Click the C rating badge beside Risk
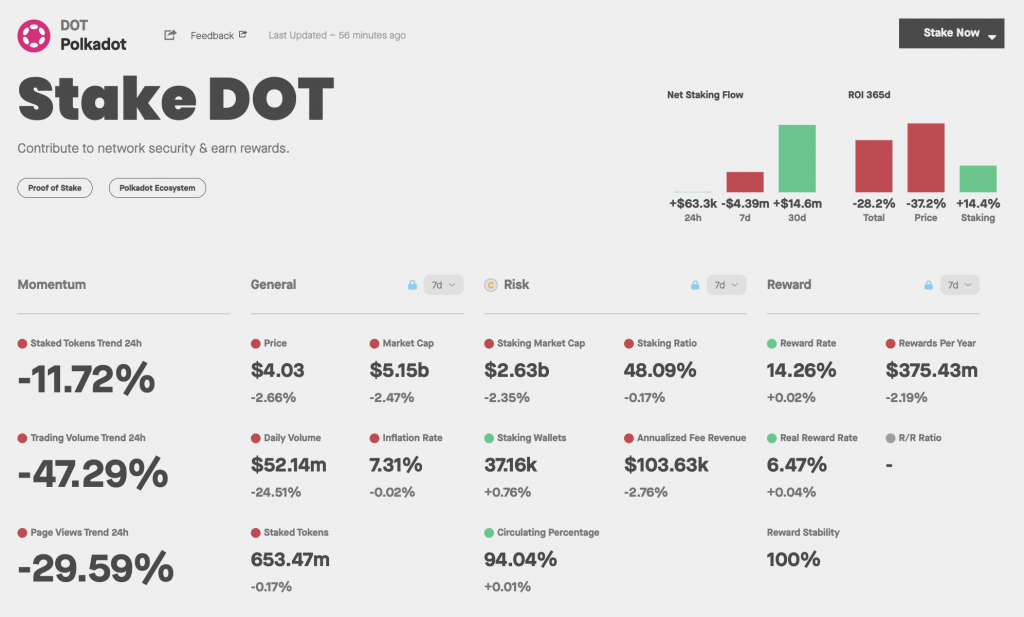This screenshot has width=1024, height=617. [490, 285]
